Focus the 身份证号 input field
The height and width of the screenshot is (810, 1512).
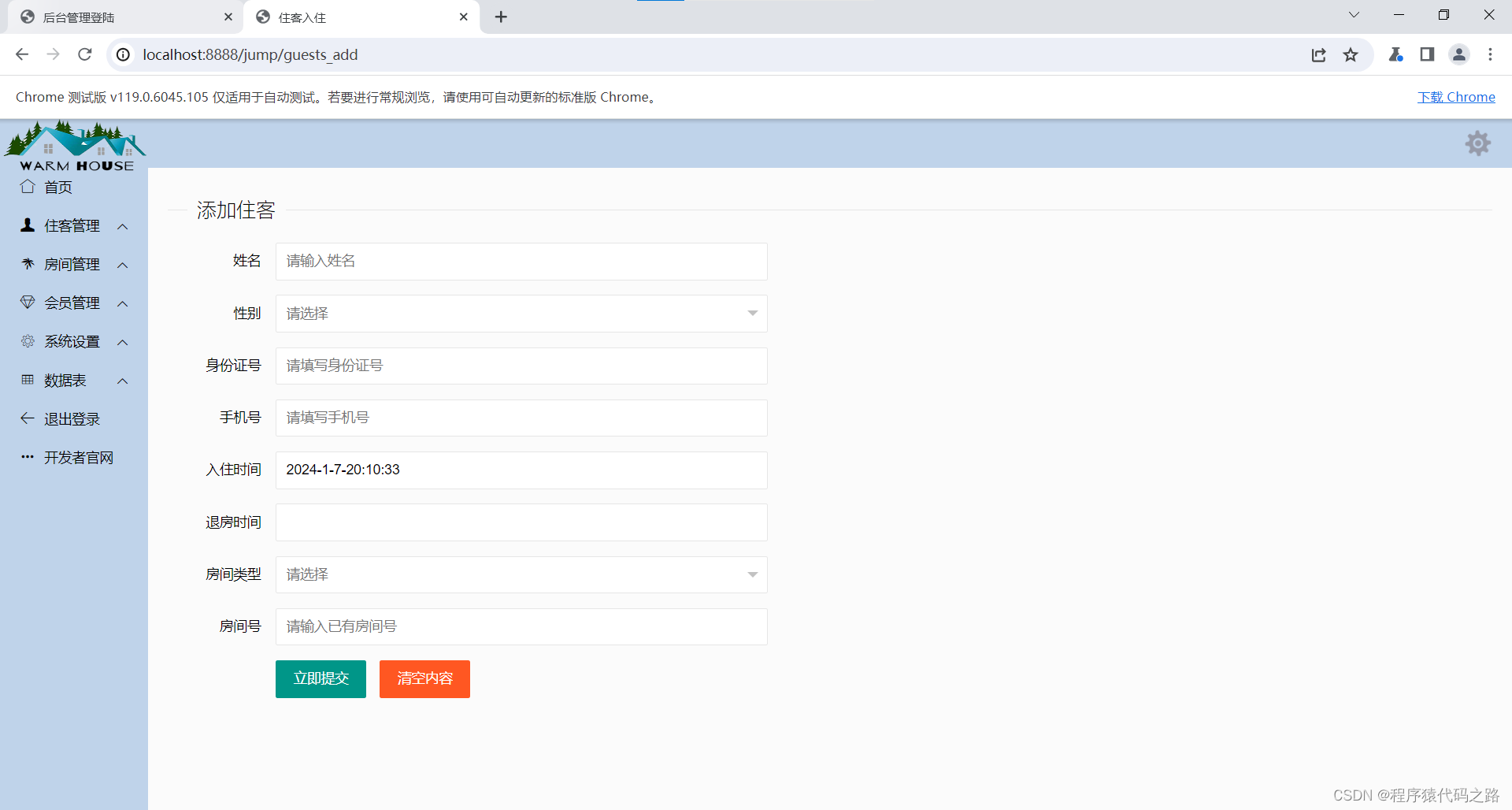[x=521, y=366]
